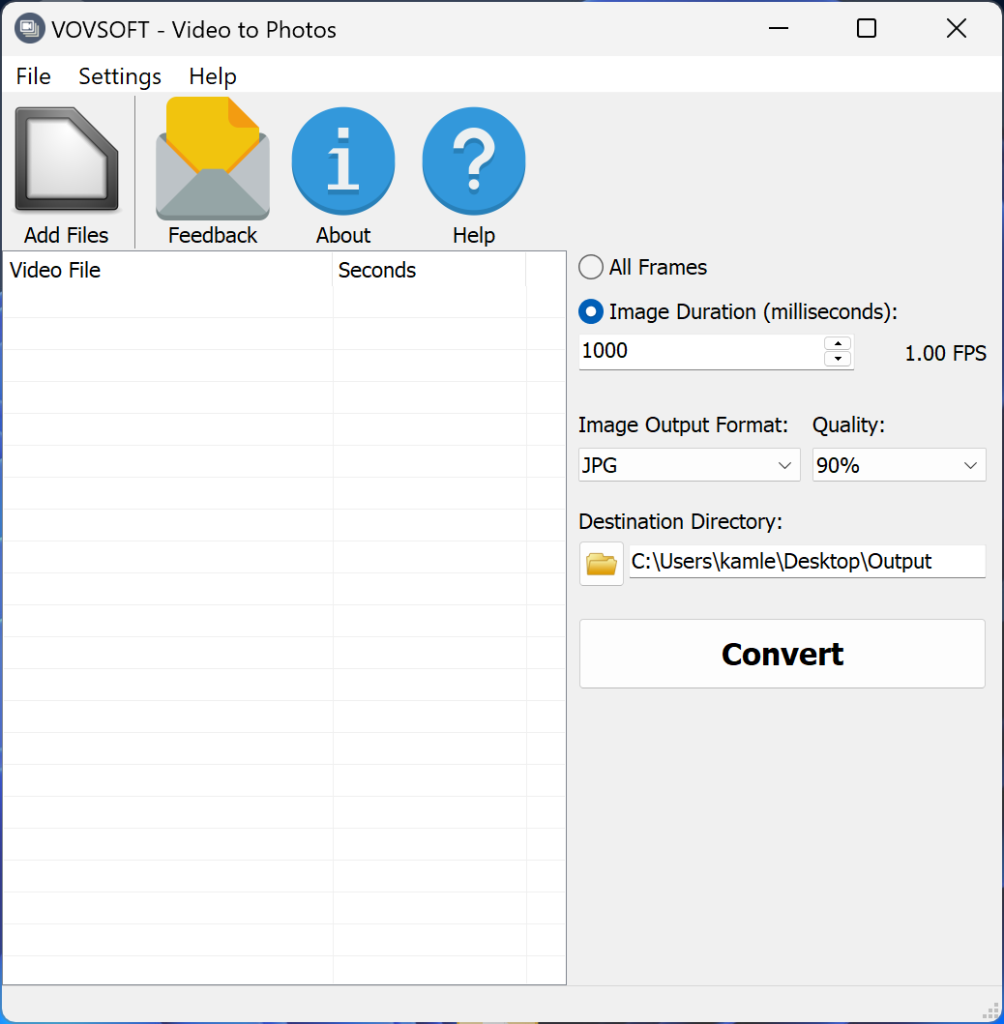
Task: Open the Feedback envelope icon
Action: [212, 162]
